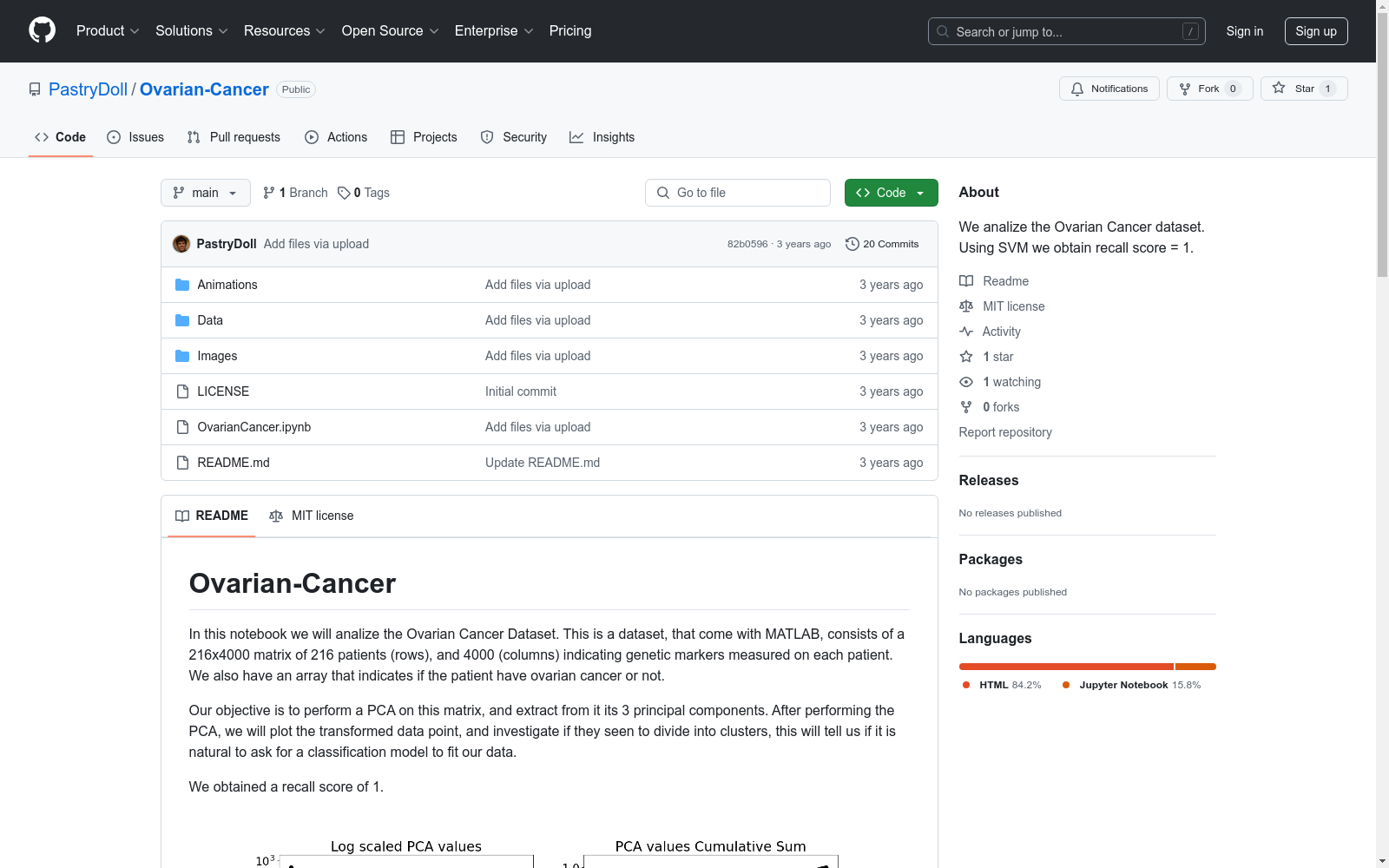Screen dimensions: 1389x868
Task: Click the magnifier icon in search bar
Action: (x=943, y=31)
